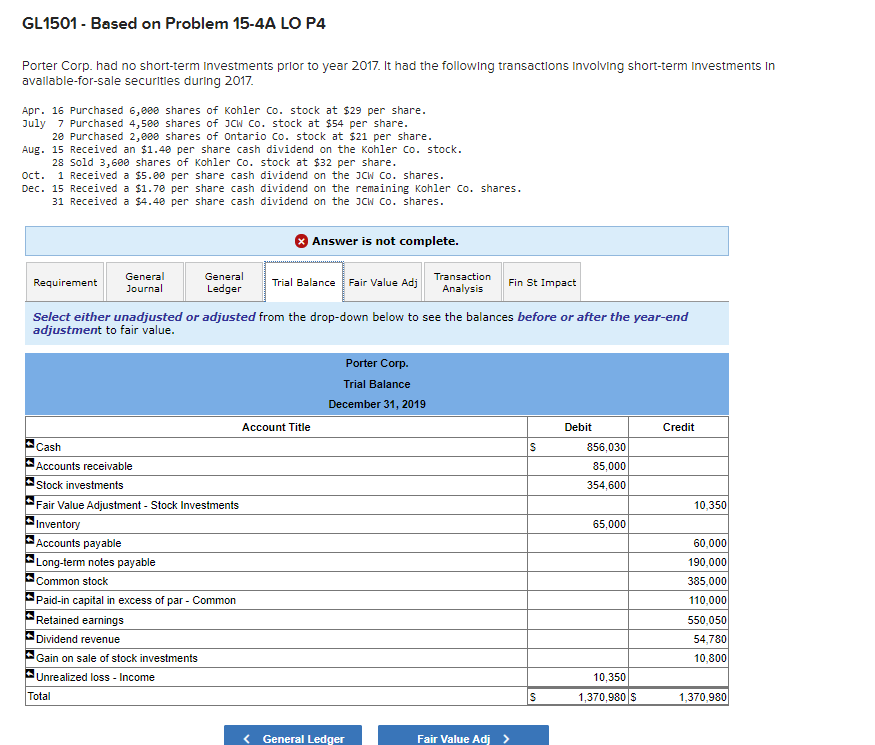Click the Fair Value Adj next button

click(462, 736)
